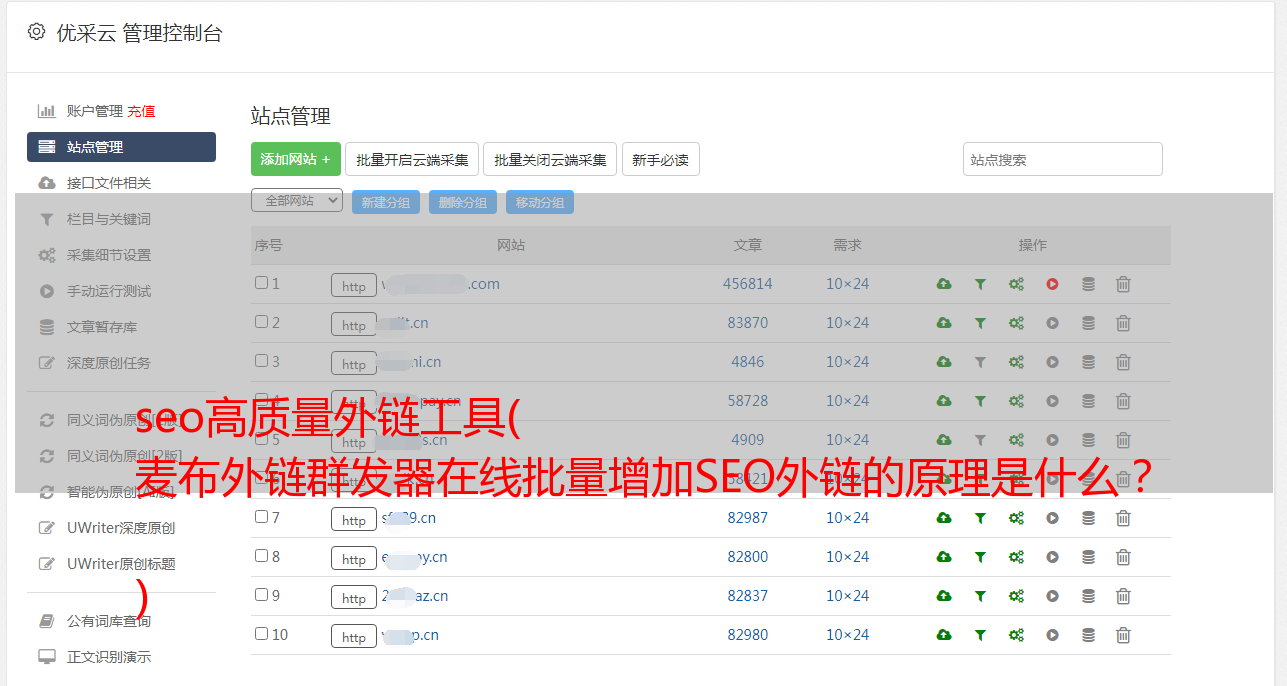
Task: Click 批量开启云端采集 button
Action: 412,159
